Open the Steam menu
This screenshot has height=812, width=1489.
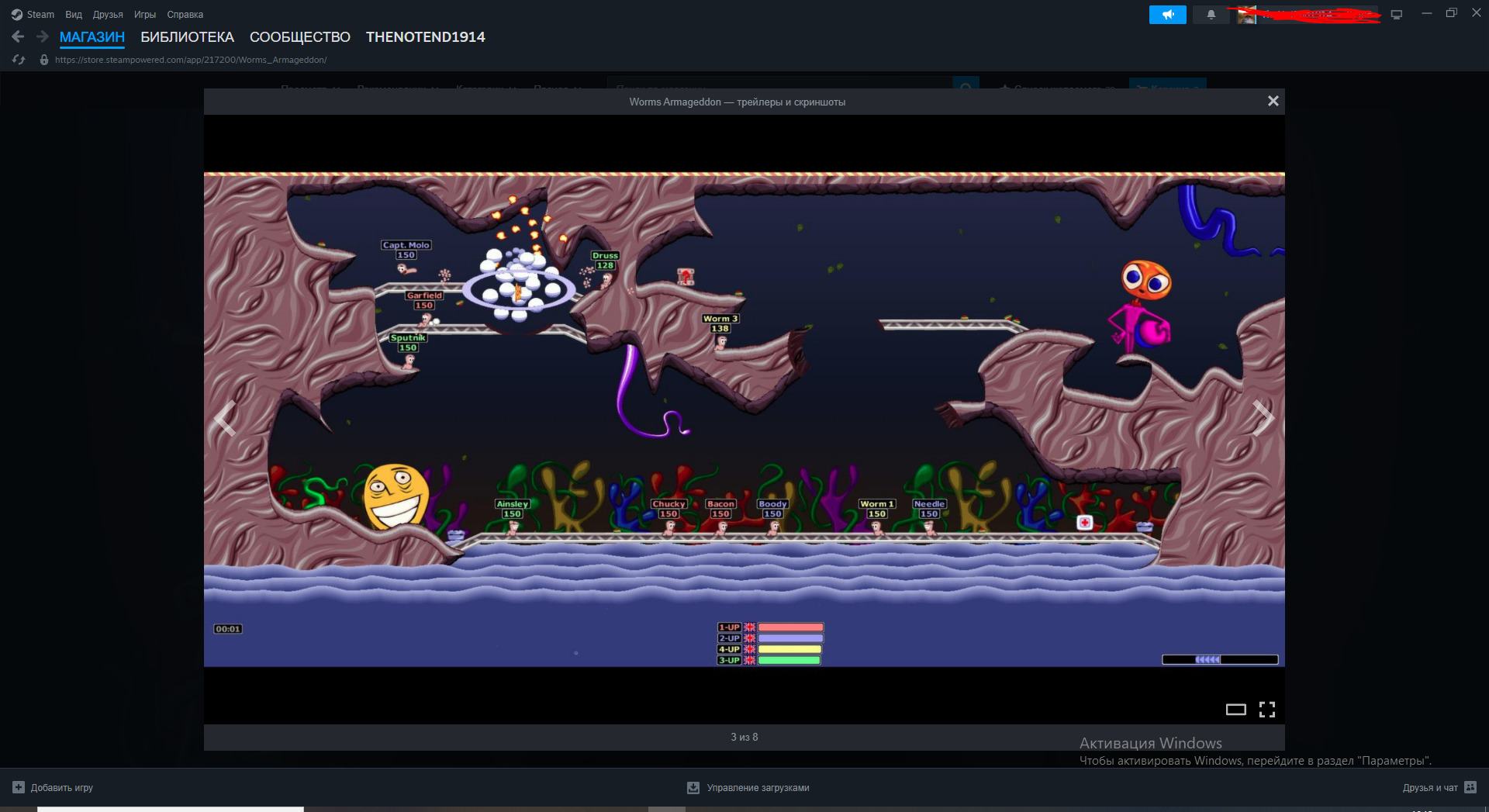click(33, 15)
